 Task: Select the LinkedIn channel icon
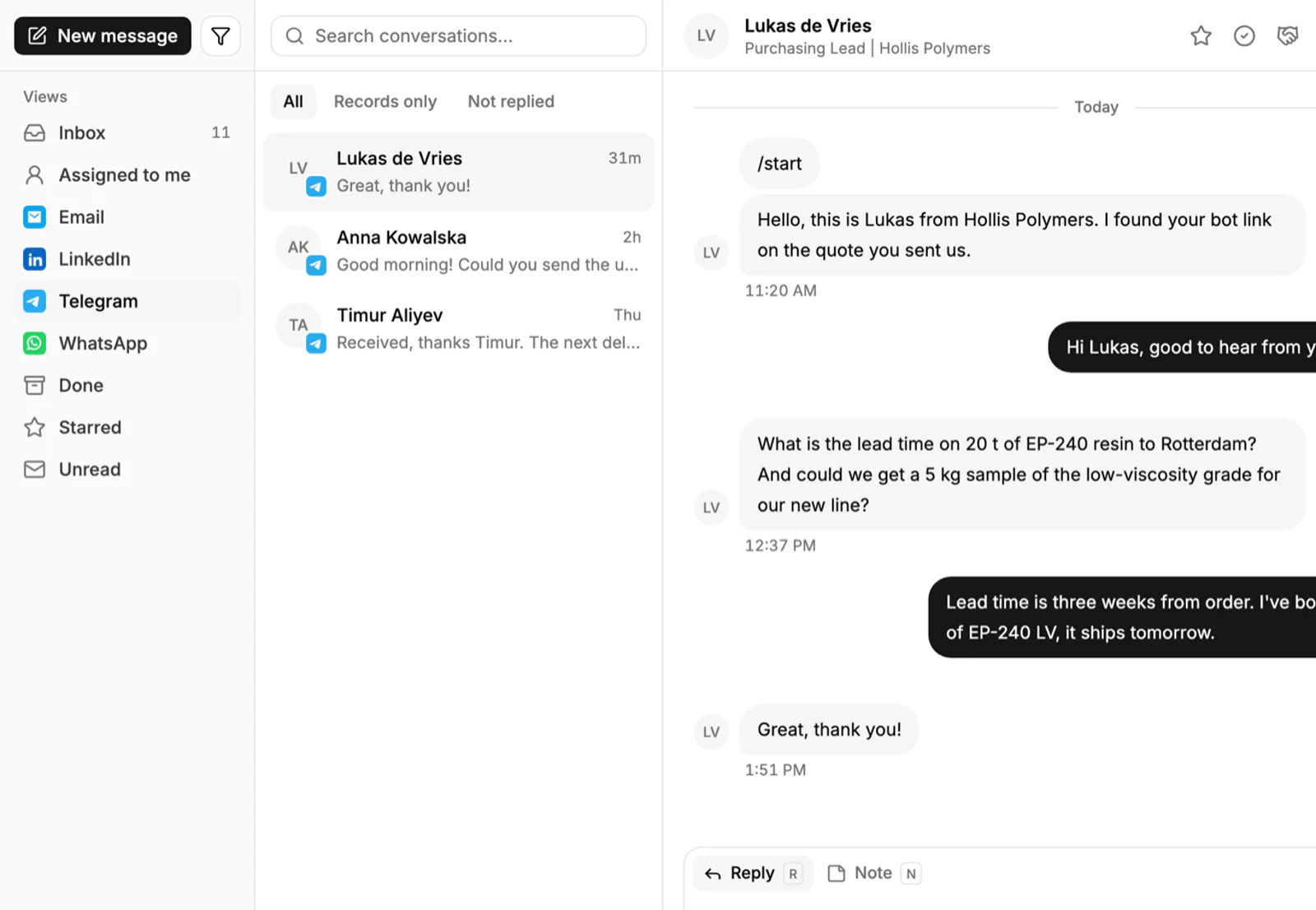coord(35,259)
